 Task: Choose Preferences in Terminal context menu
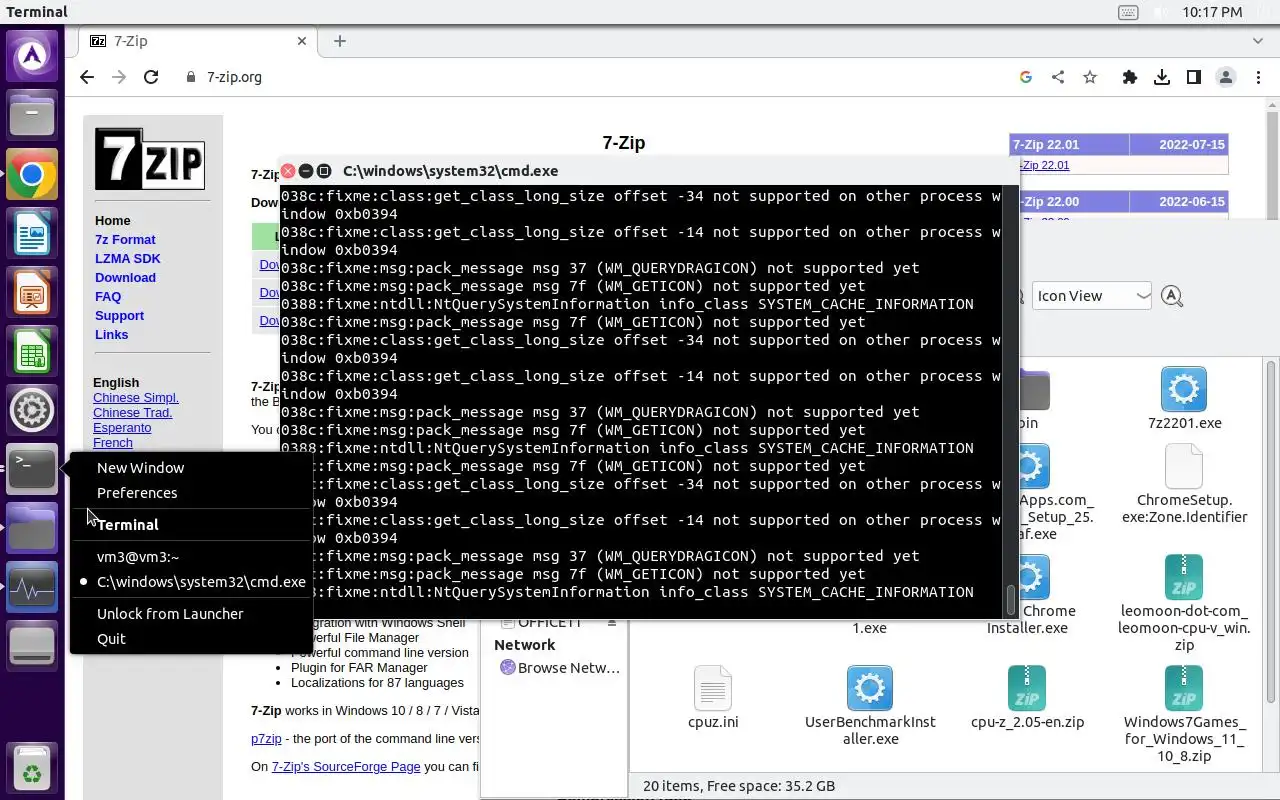click(x=137, y=493)
